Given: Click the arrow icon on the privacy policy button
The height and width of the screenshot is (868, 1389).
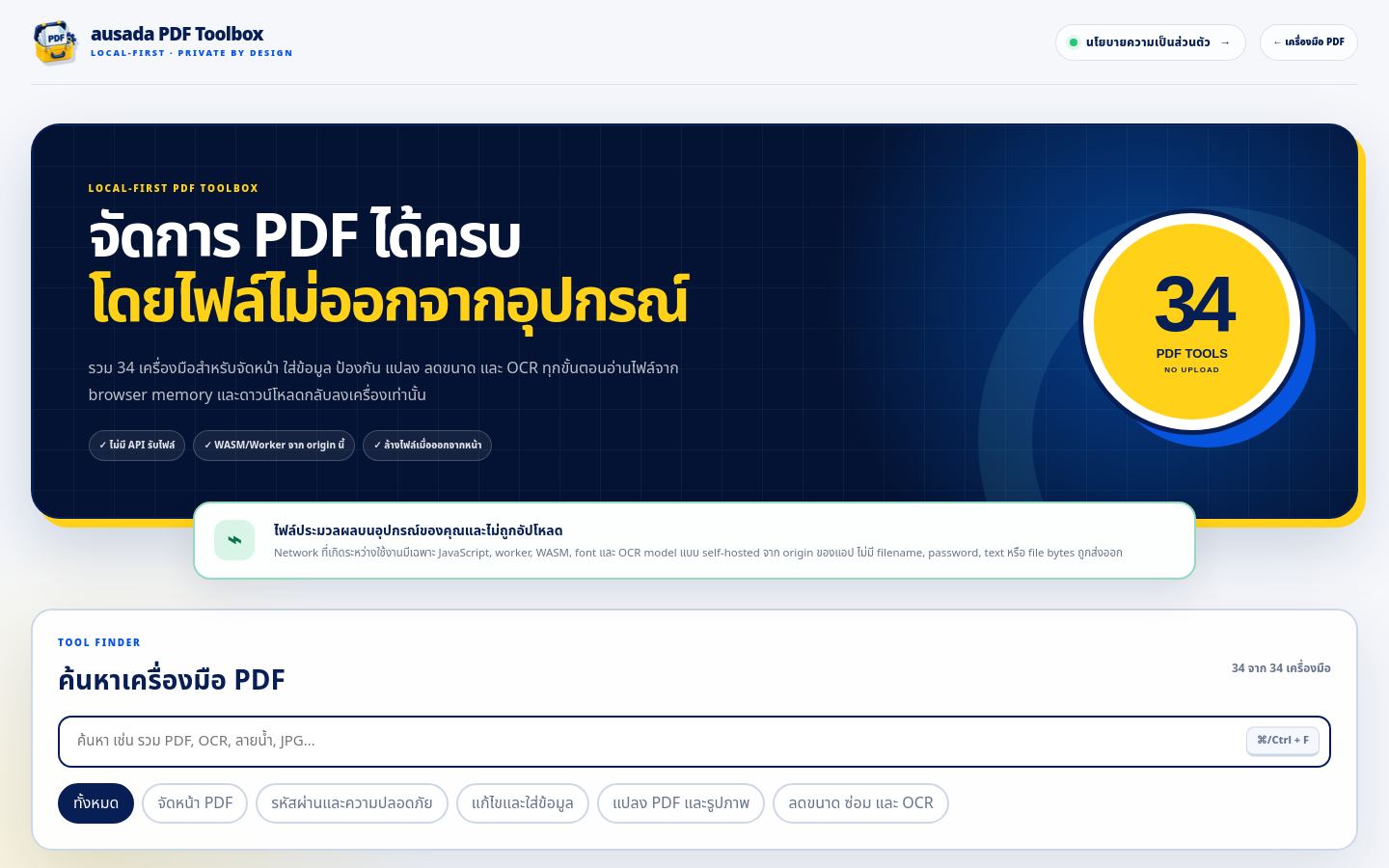Looking at the screenshot, I should point(1225,42).
